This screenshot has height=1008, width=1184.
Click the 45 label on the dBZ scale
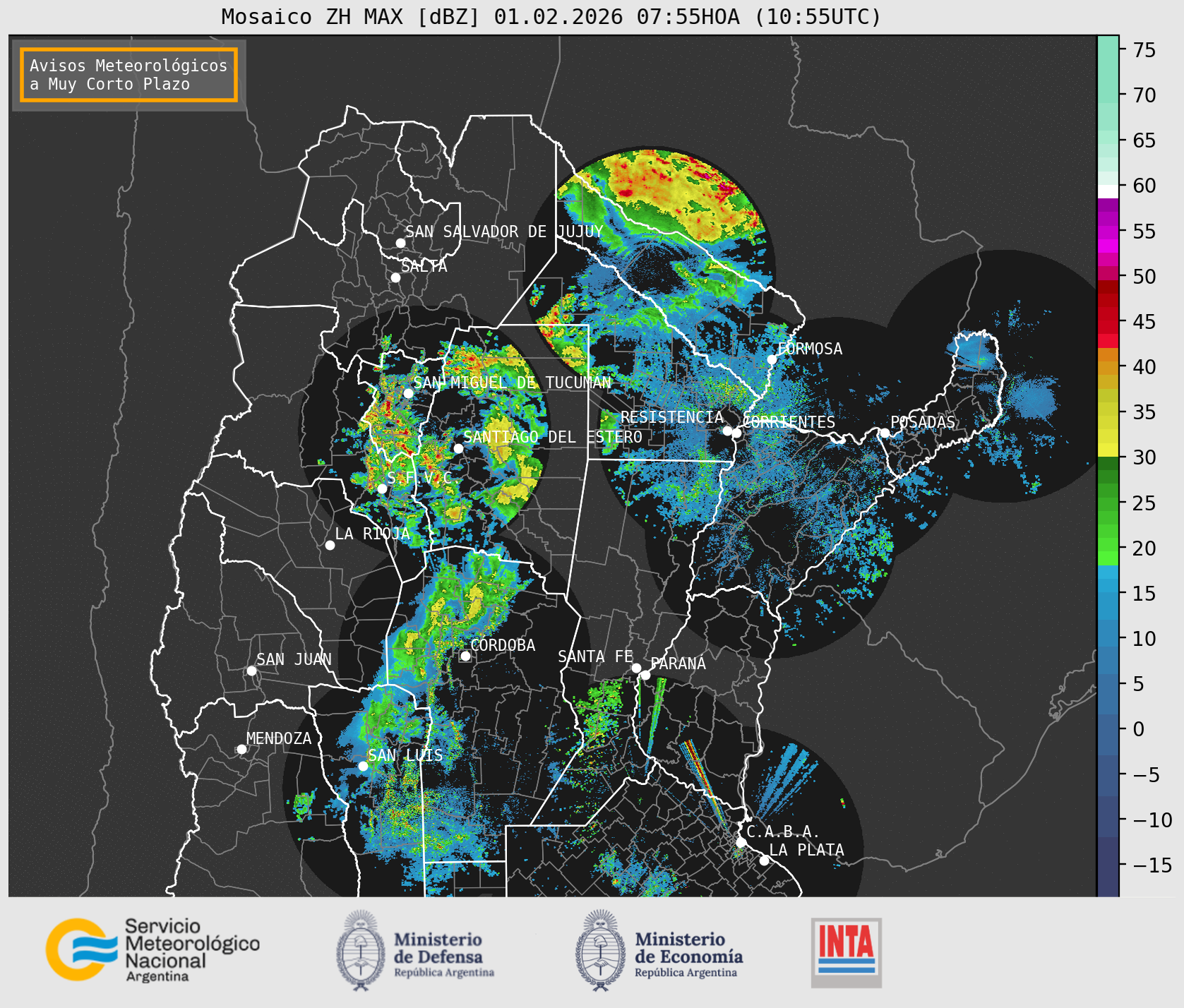(1144, 322)
